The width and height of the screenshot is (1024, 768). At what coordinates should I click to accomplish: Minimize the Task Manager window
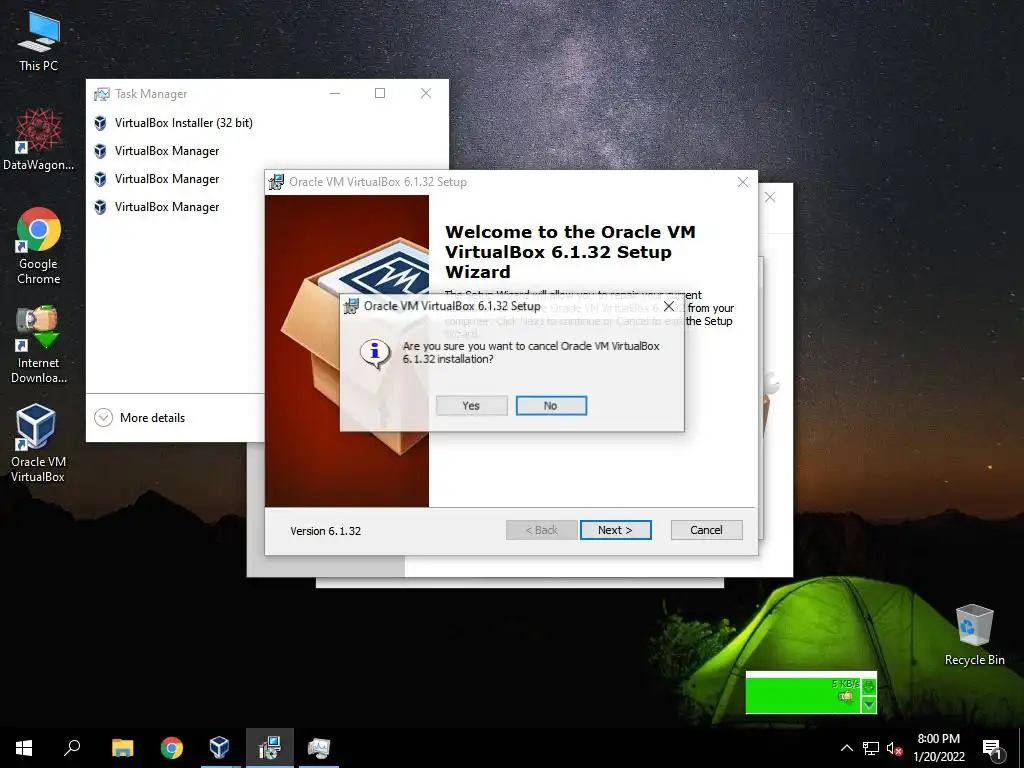335,93
